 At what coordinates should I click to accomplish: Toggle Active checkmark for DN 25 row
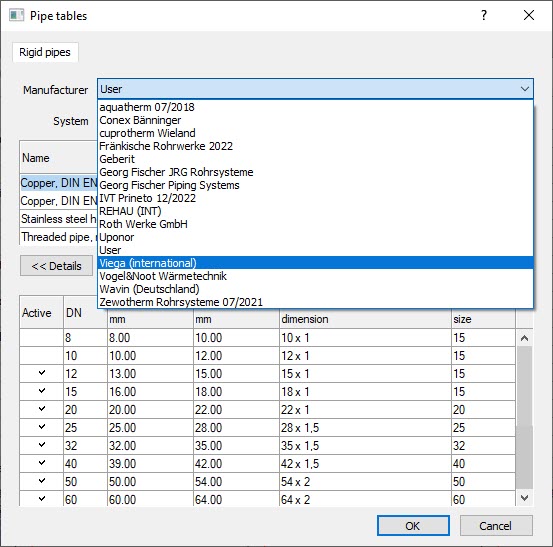[x=42, y=427]
